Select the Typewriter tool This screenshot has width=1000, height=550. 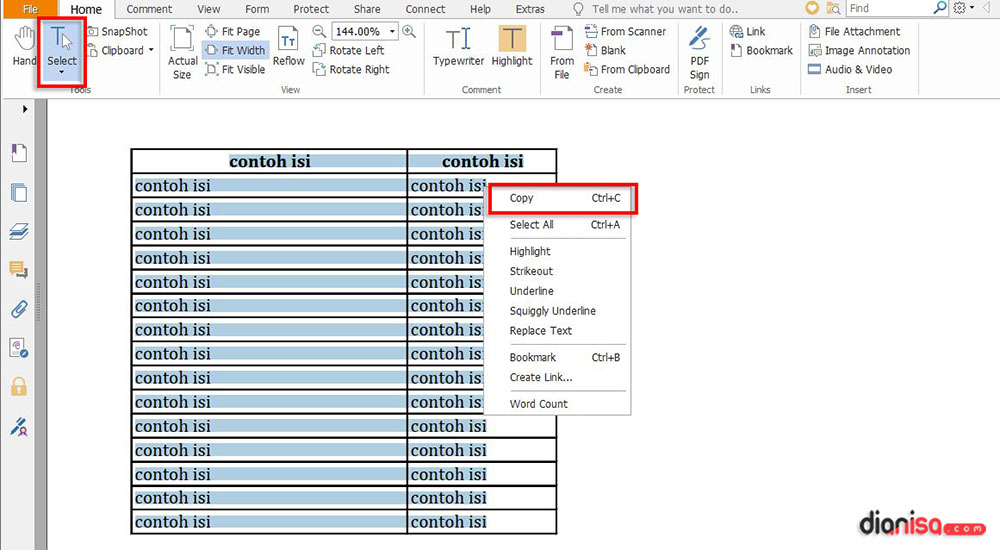click(x=459, y=47)
